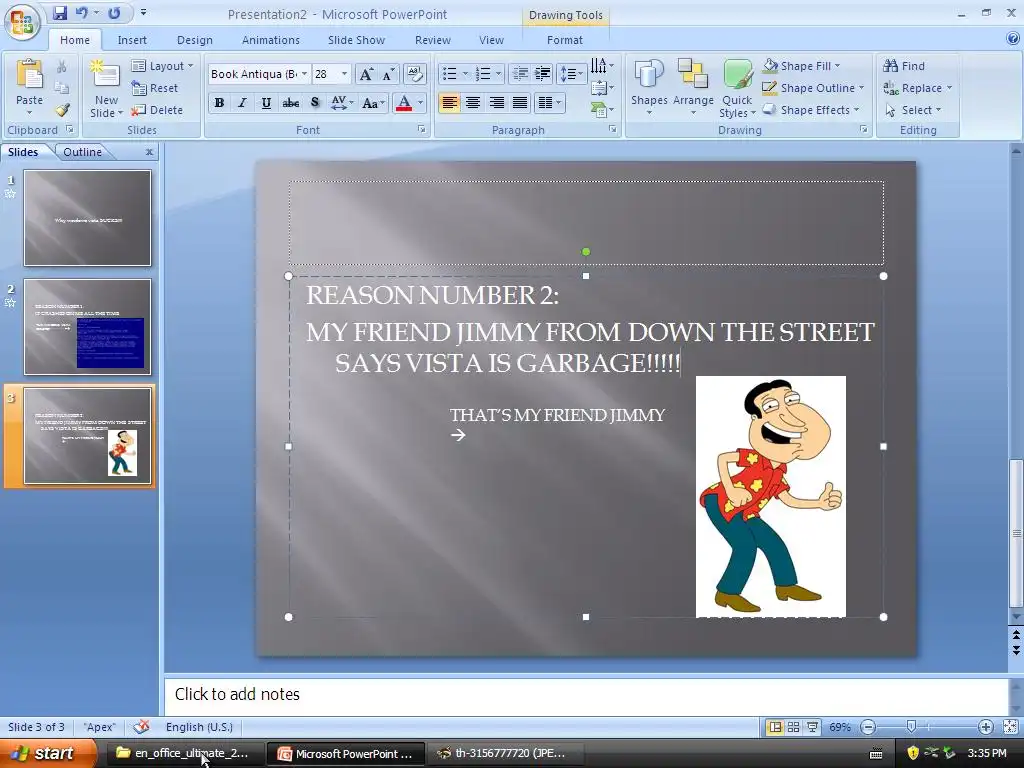The width and height of the screenshot is (1024, 768).
Task: Paste clipboard contents
Action: (x=29, y=86)
